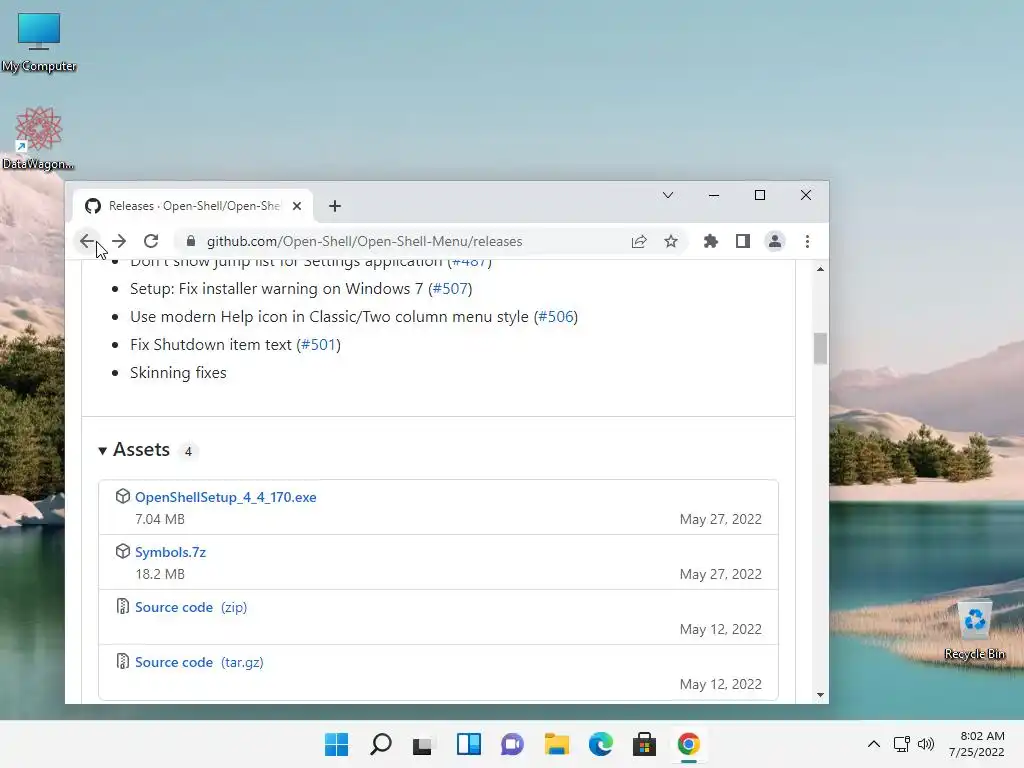Click the zip file icon beside Source code (zip)

(123, 606)
